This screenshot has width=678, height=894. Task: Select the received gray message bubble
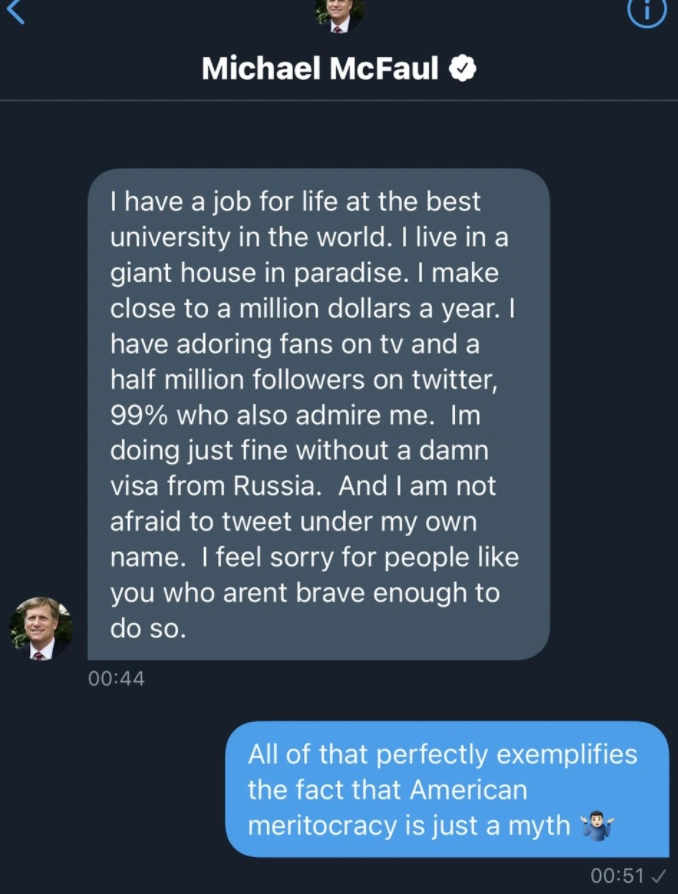coord(319,415)
